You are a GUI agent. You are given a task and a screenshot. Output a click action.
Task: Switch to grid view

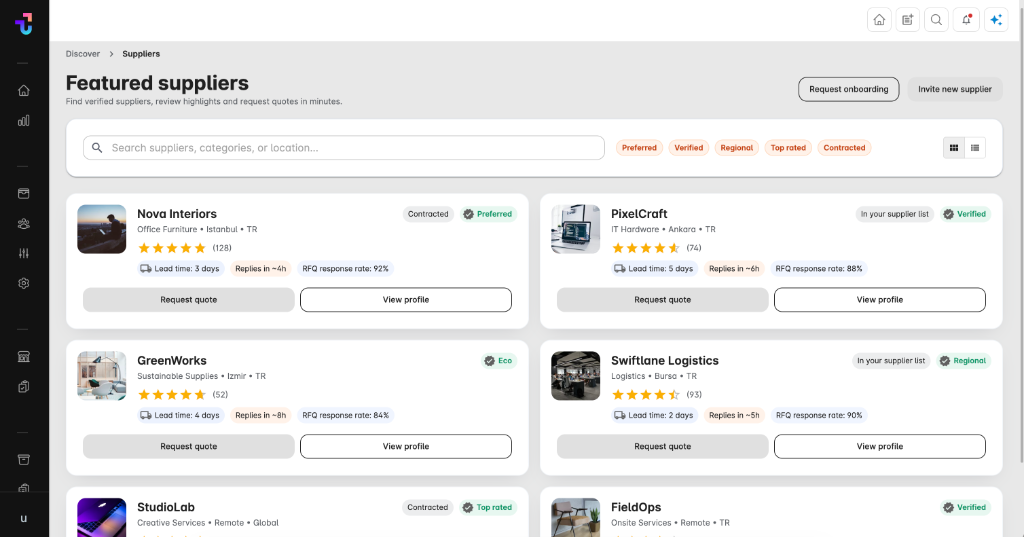[953, 148]
